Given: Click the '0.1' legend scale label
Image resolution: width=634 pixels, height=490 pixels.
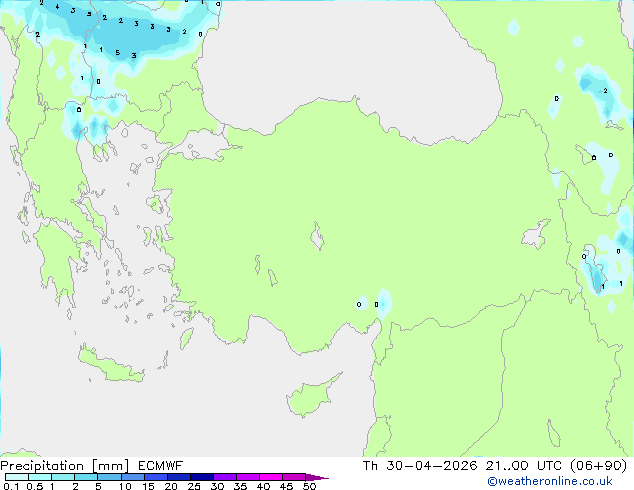Looking at the screenshot, I should (11, 486).
